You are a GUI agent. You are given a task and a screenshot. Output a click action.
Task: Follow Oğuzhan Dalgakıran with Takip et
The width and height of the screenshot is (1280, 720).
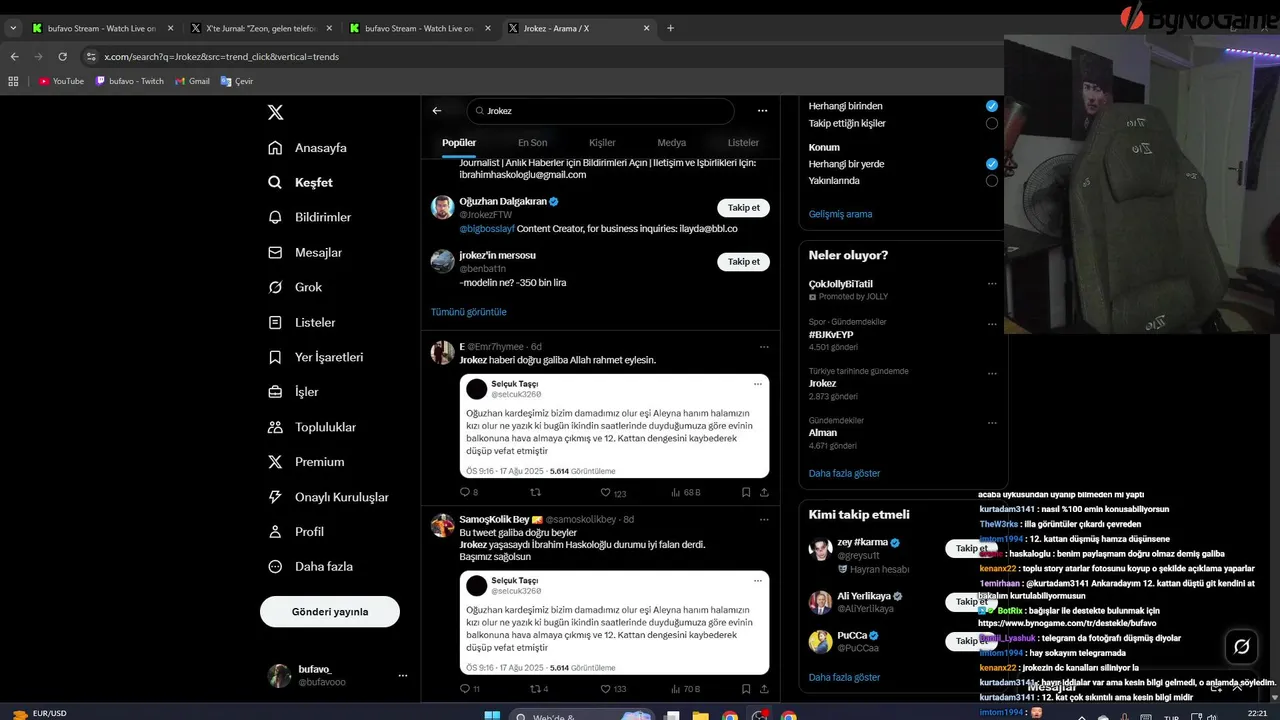pos(743,208)
